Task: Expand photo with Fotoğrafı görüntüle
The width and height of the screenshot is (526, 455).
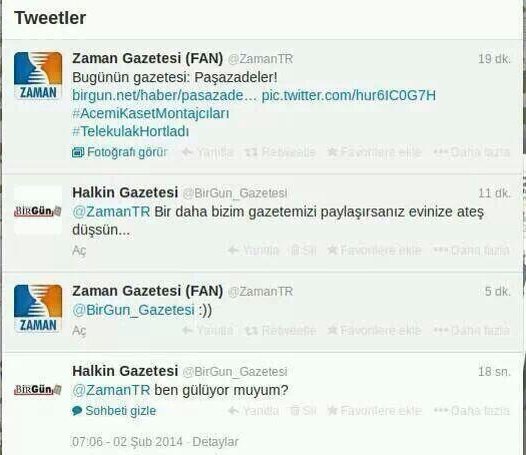Action: tap(120, 152)
